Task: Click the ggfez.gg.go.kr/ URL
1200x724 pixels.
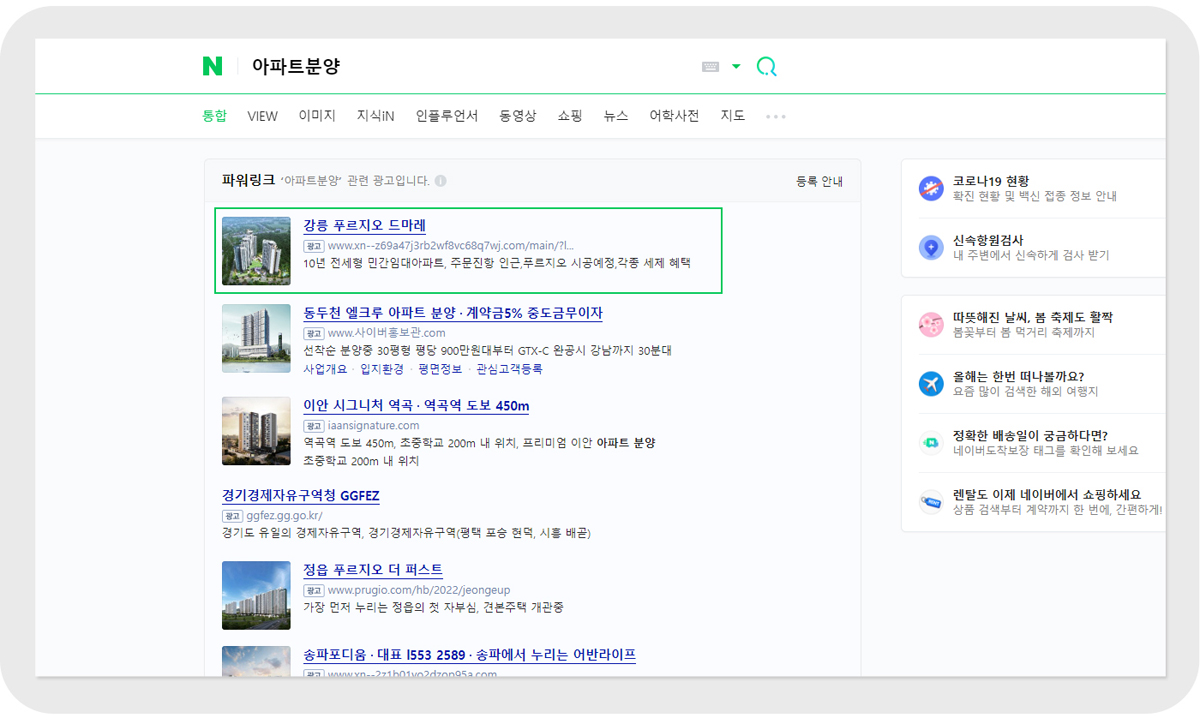Action: (x=284, y=515)
